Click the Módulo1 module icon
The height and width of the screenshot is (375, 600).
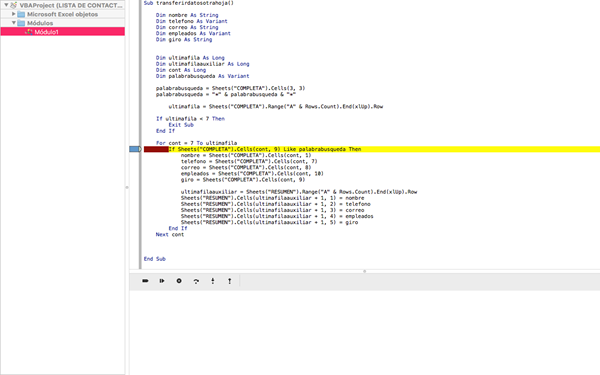point(29,32)
